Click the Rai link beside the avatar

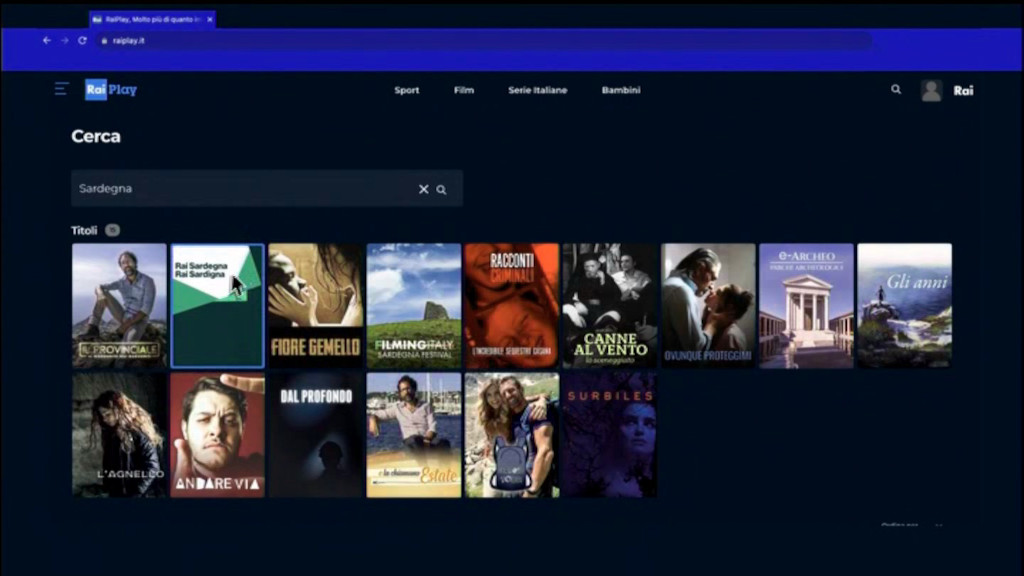[963, 91]
